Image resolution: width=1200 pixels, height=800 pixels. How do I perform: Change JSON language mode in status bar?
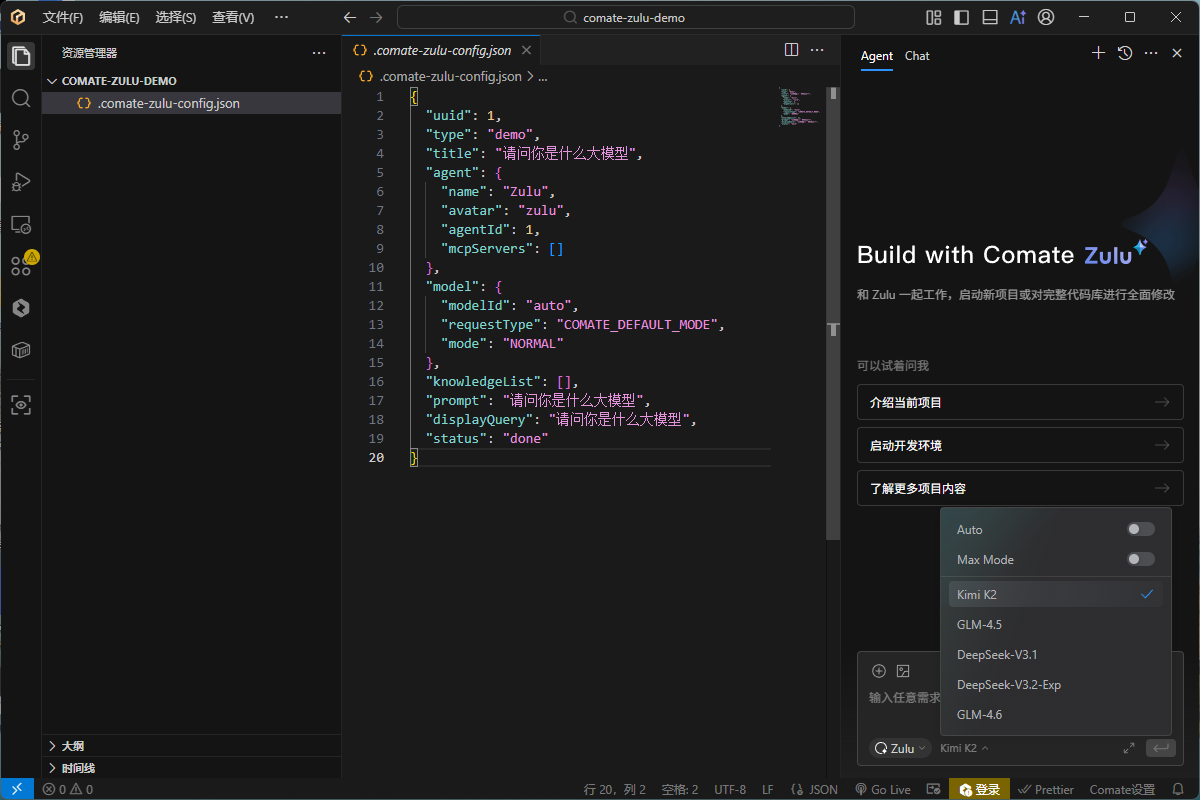[x=823, y=789]
